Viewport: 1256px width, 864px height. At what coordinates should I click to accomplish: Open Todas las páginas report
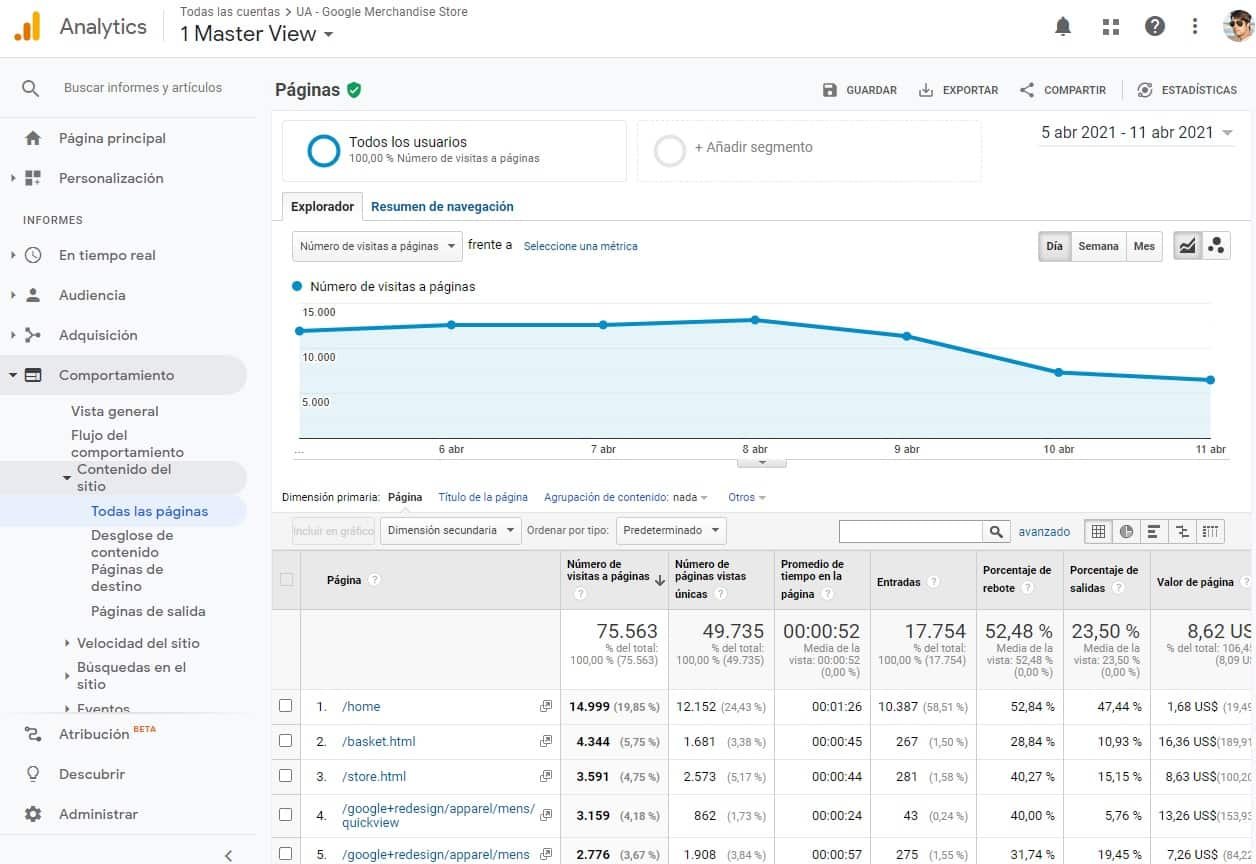pos(149,511)
